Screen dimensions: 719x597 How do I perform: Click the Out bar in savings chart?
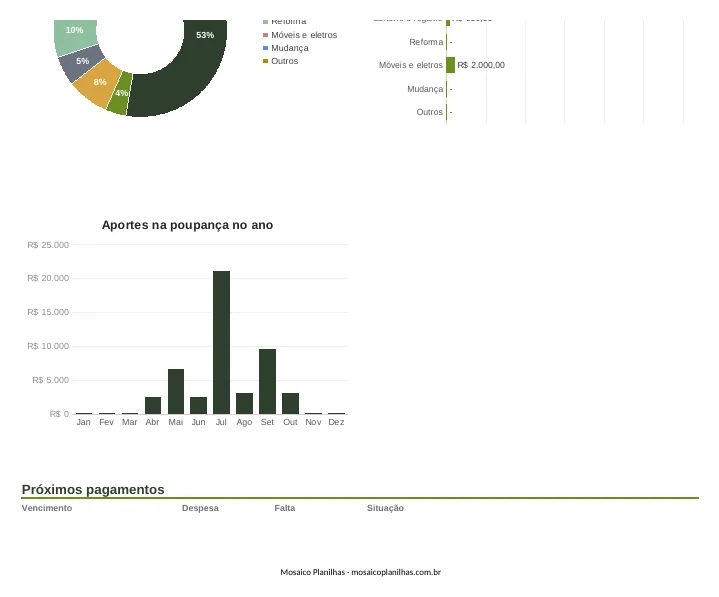[290, 404]
